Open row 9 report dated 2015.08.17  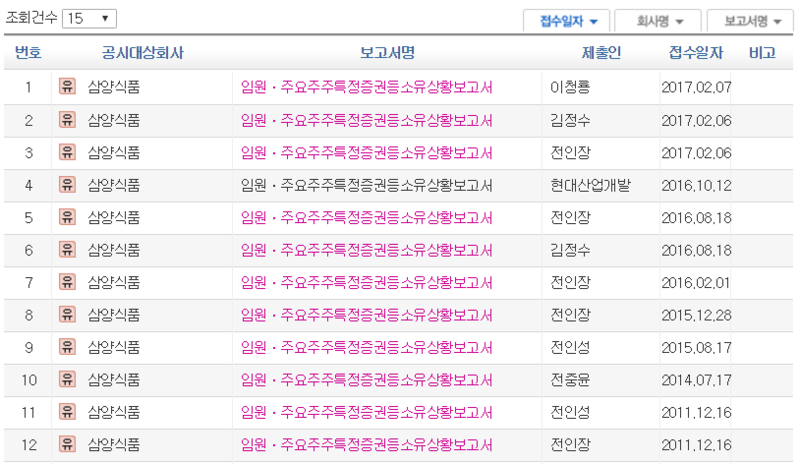(366, 348)
